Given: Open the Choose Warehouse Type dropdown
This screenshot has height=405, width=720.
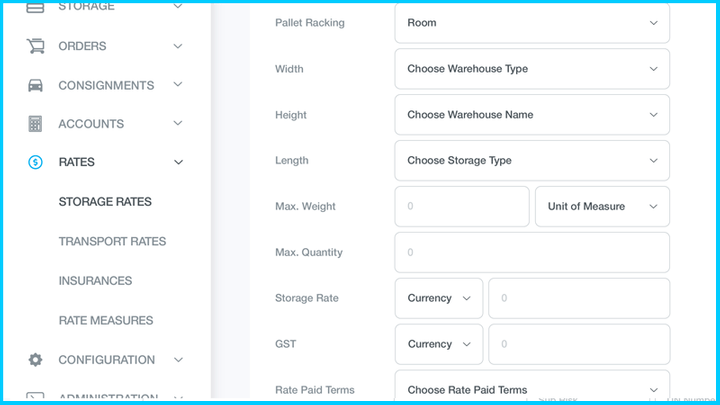Looking at the screenshot, I should pyautogui.click(x=532, y=69).
